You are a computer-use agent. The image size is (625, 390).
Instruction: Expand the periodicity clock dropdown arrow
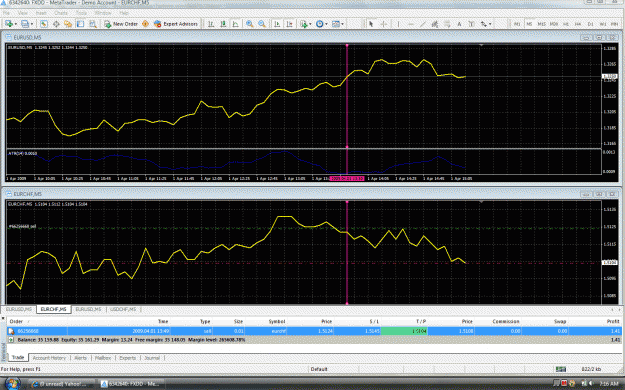pos(326,24)
